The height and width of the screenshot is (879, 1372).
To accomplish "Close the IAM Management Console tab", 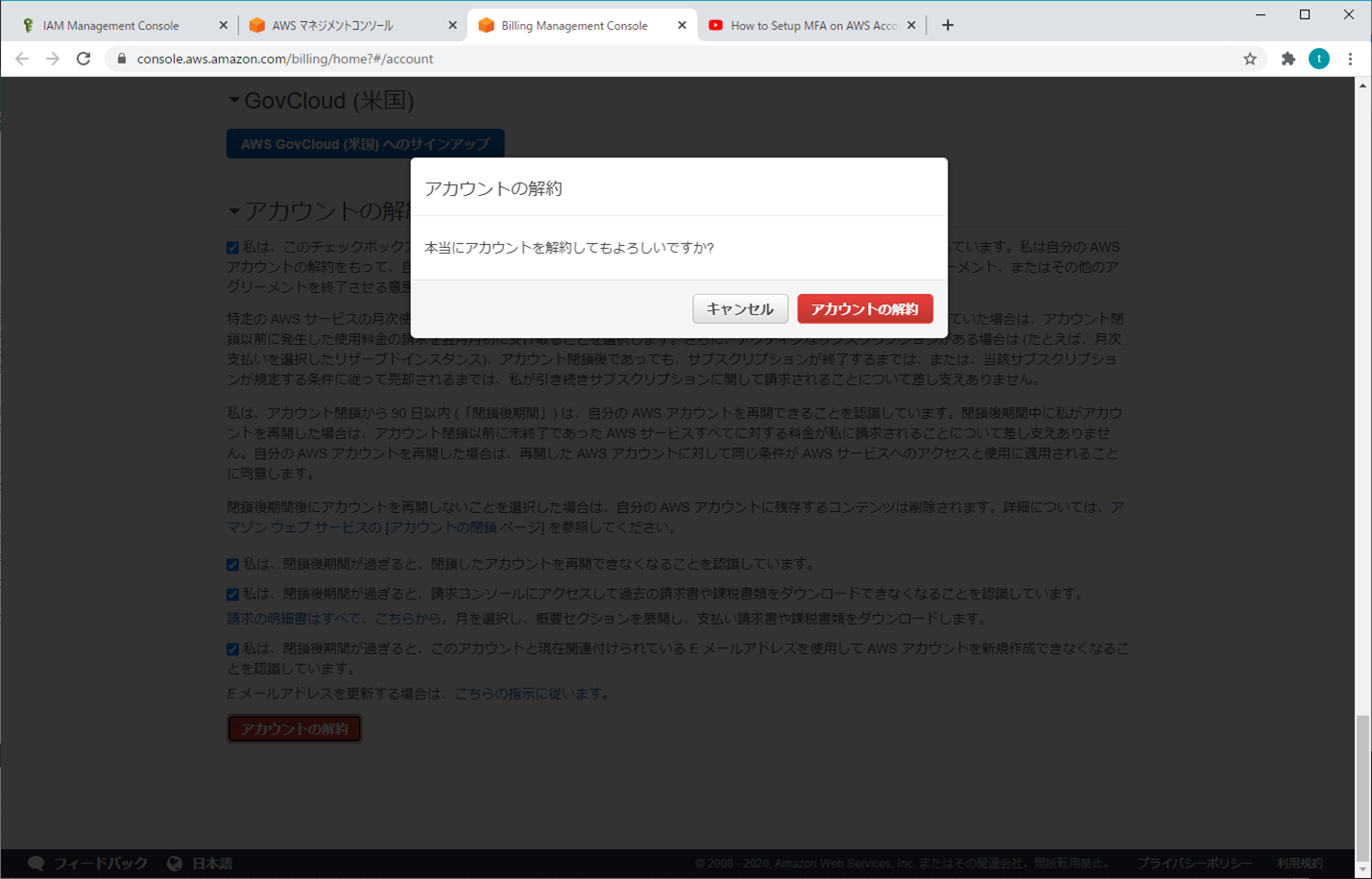I will tap(224, 26).
